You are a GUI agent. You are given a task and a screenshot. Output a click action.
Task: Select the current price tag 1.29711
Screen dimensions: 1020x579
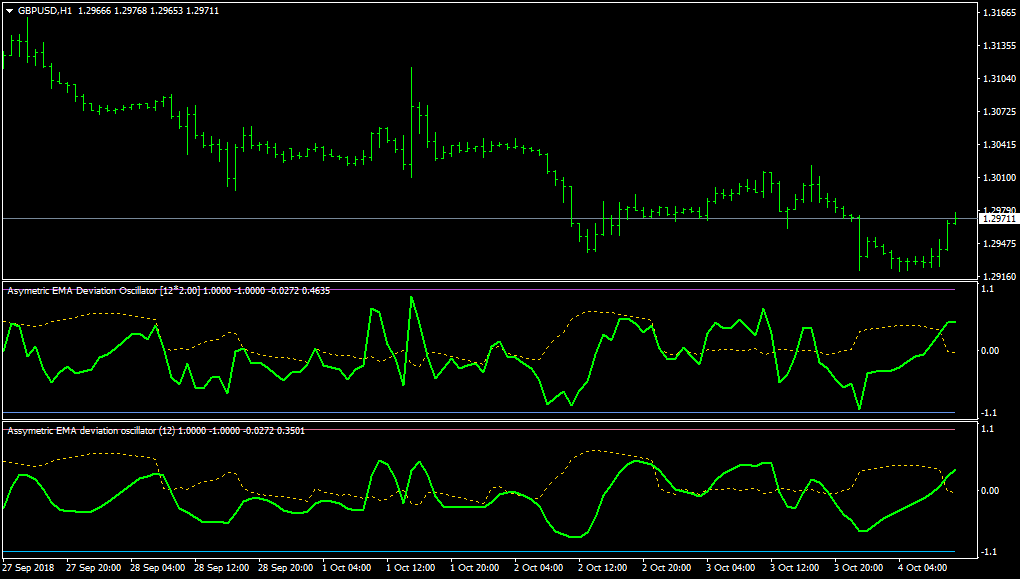pos(999,219)
